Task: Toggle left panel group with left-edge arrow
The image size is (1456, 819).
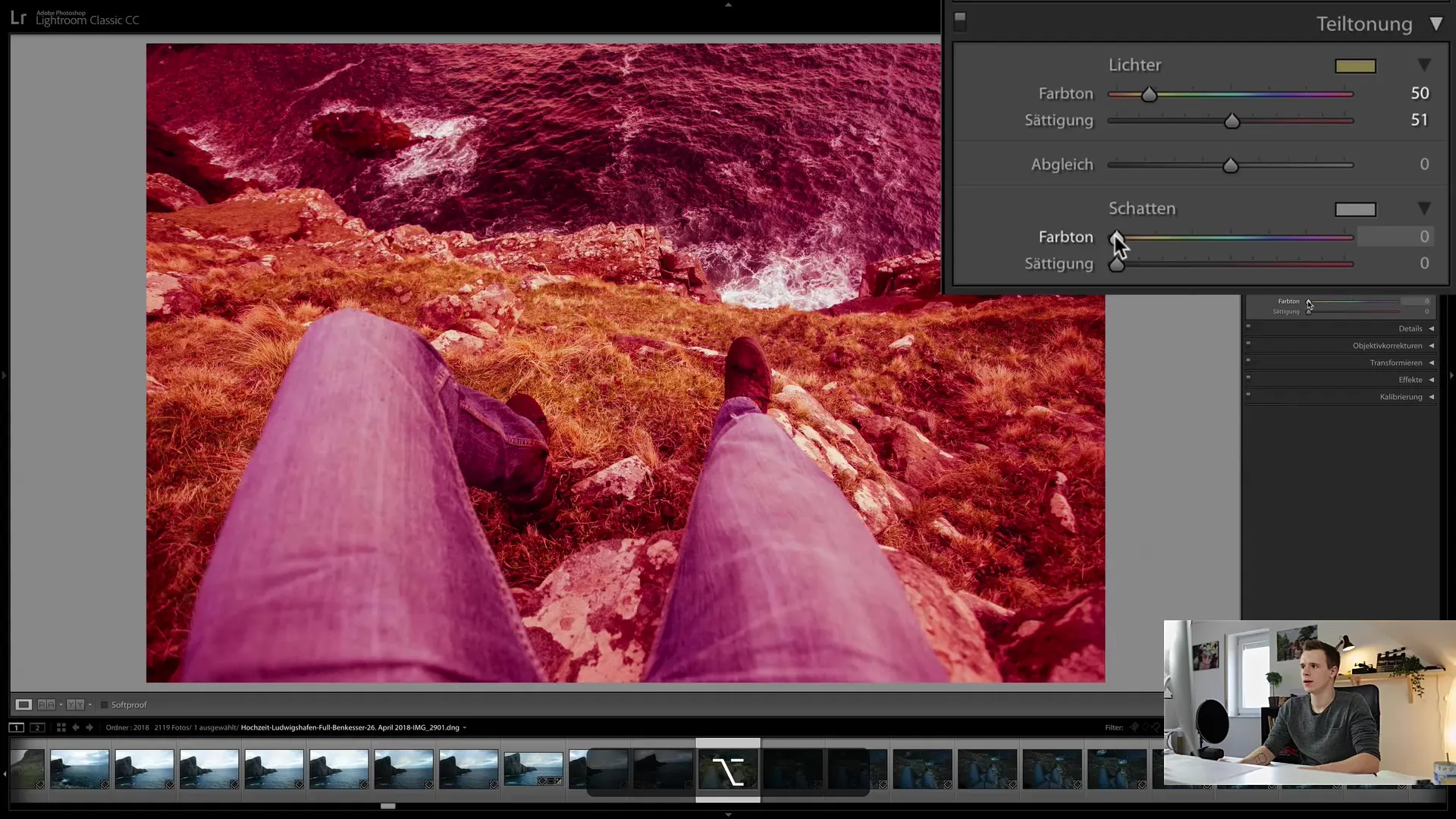Action: coord(4,375)
